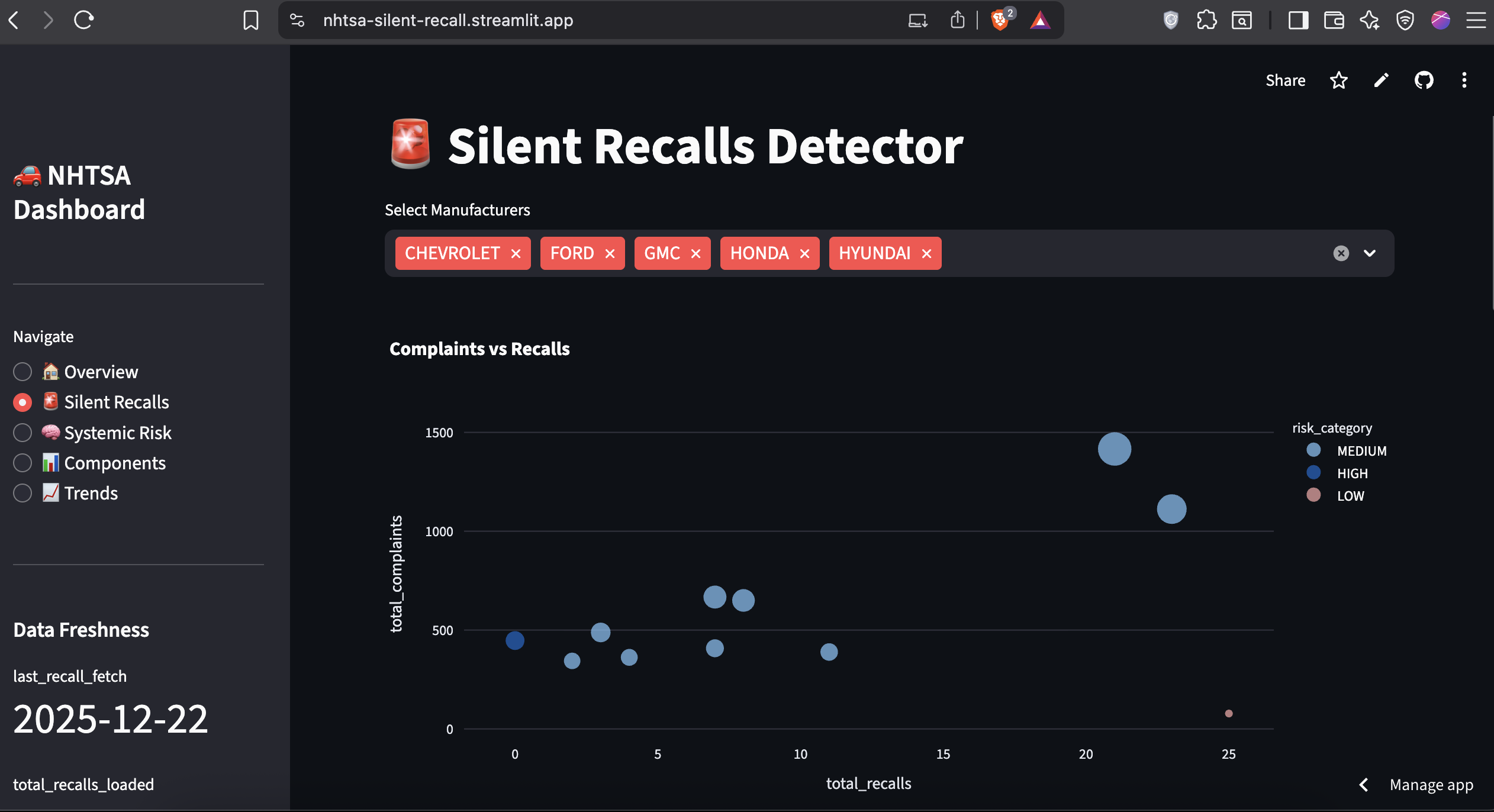The width and height of the screenshot is (1494, 812).
Task: Switch to the Systemic Risk page
Action: pos(22,433)
